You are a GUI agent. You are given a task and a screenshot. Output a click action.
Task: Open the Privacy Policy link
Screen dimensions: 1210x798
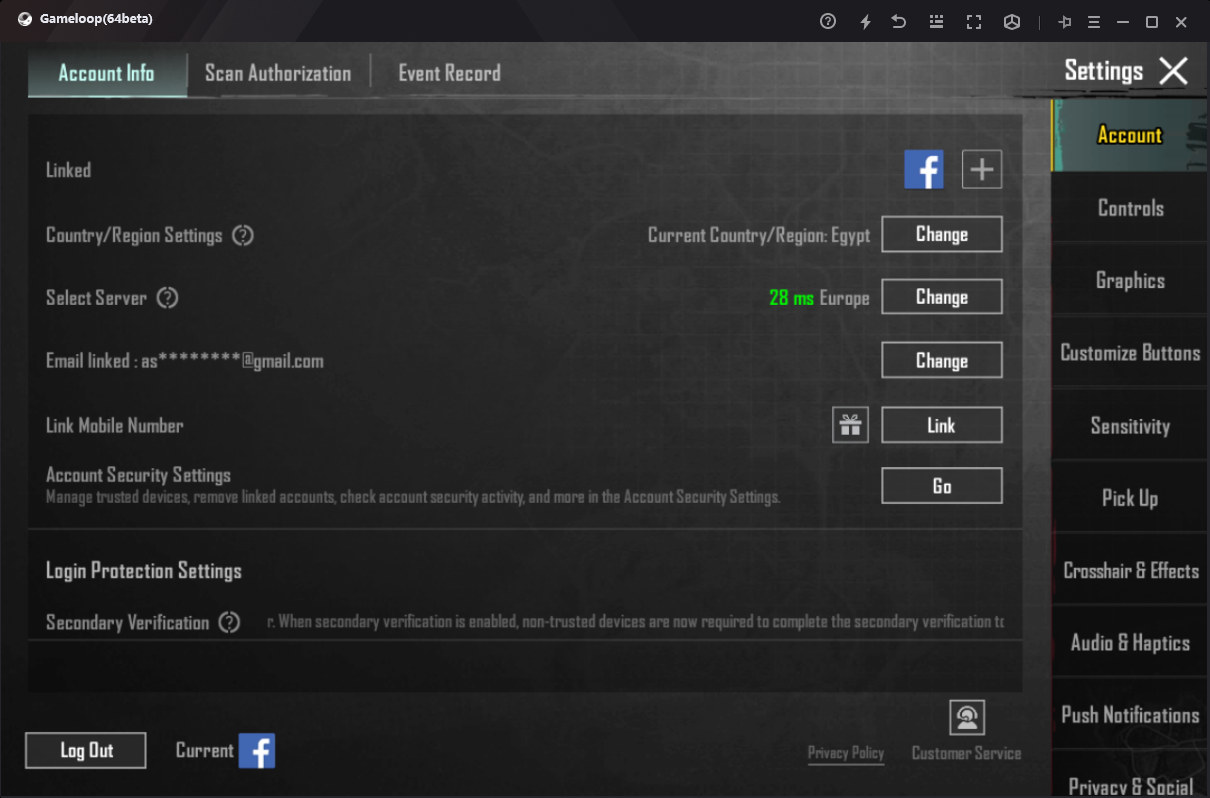pos(846,753)
